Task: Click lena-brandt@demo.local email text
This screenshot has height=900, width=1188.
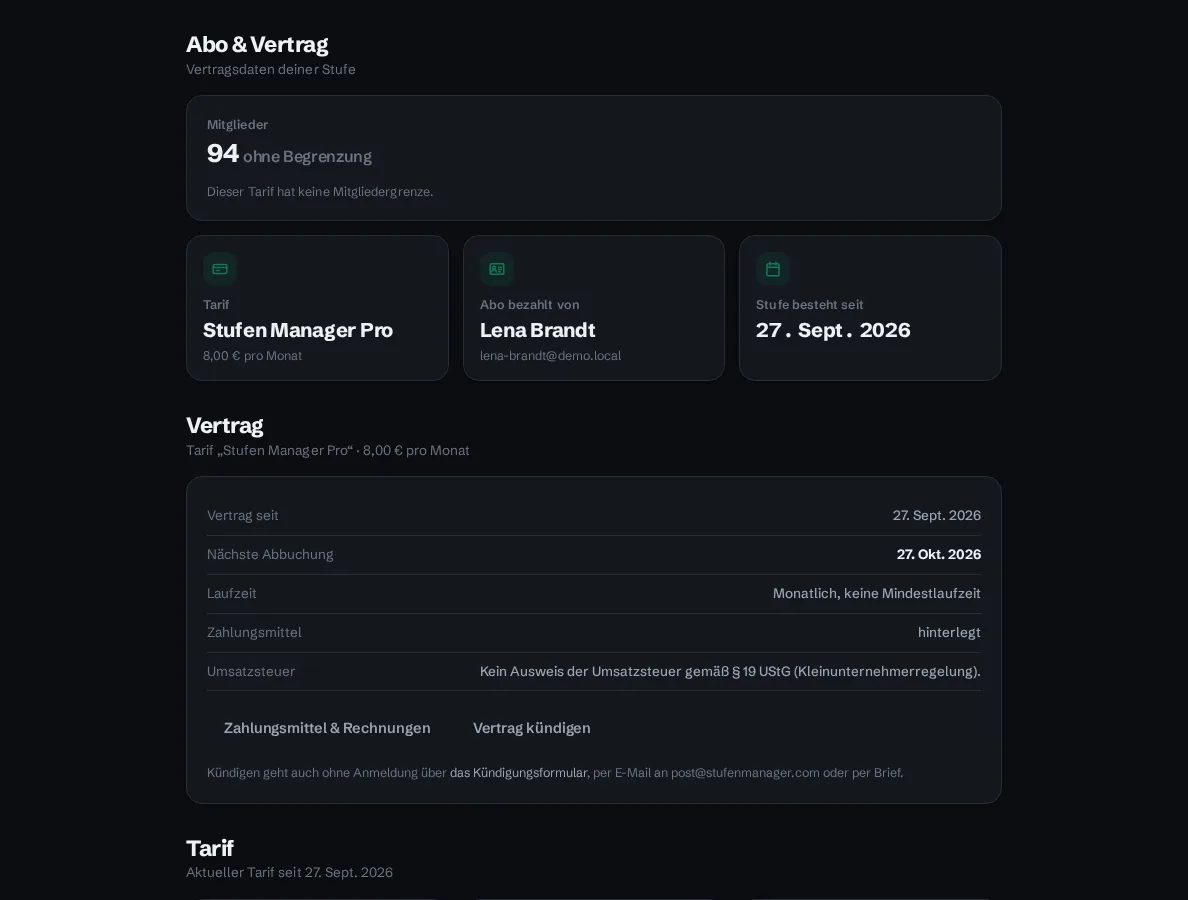Action: coord(550,356)
